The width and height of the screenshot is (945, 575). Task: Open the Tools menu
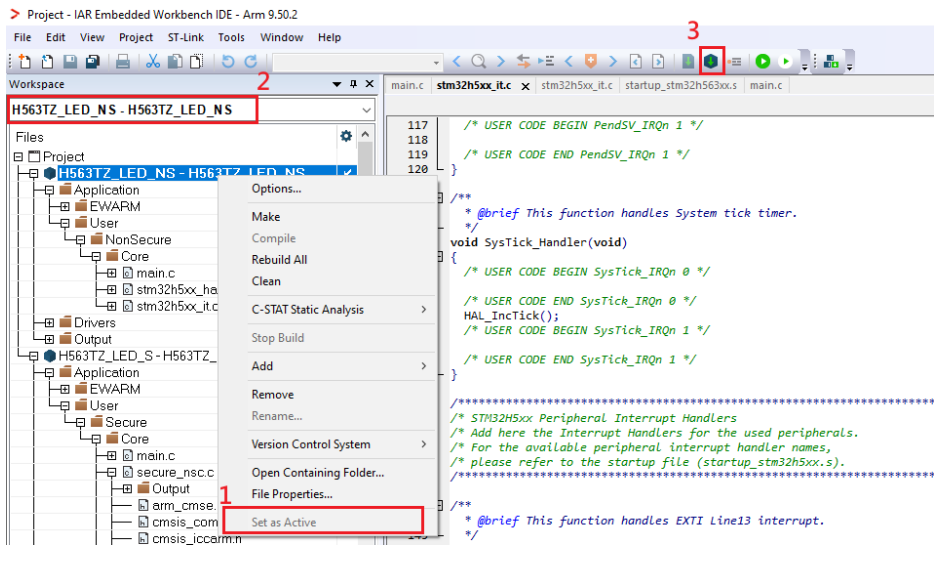coord(231,37)
